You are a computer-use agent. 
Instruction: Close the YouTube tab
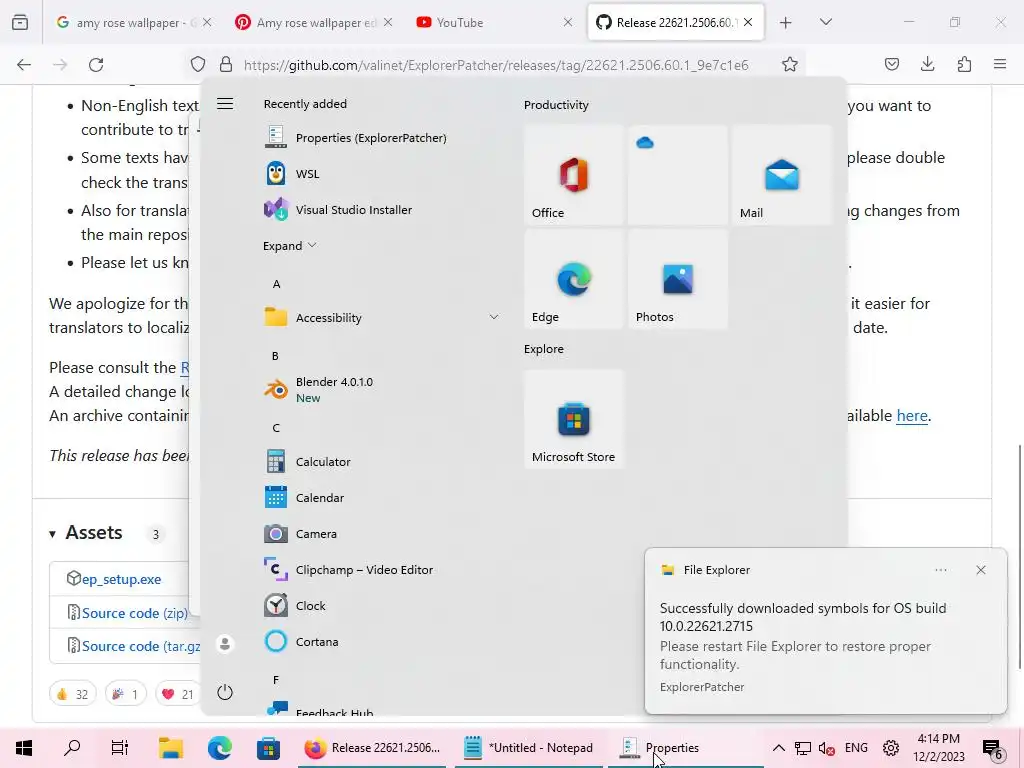pyautogui.click(x=568, y=22)
